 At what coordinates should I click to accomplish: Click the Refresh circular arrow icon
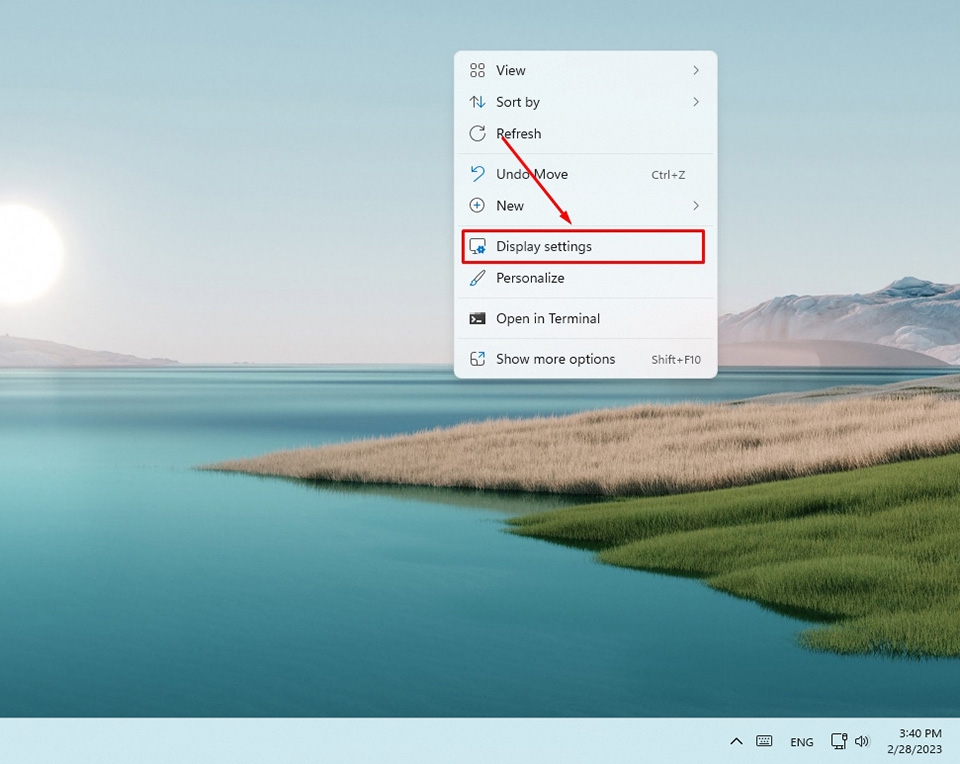click(x=478, y=133)
